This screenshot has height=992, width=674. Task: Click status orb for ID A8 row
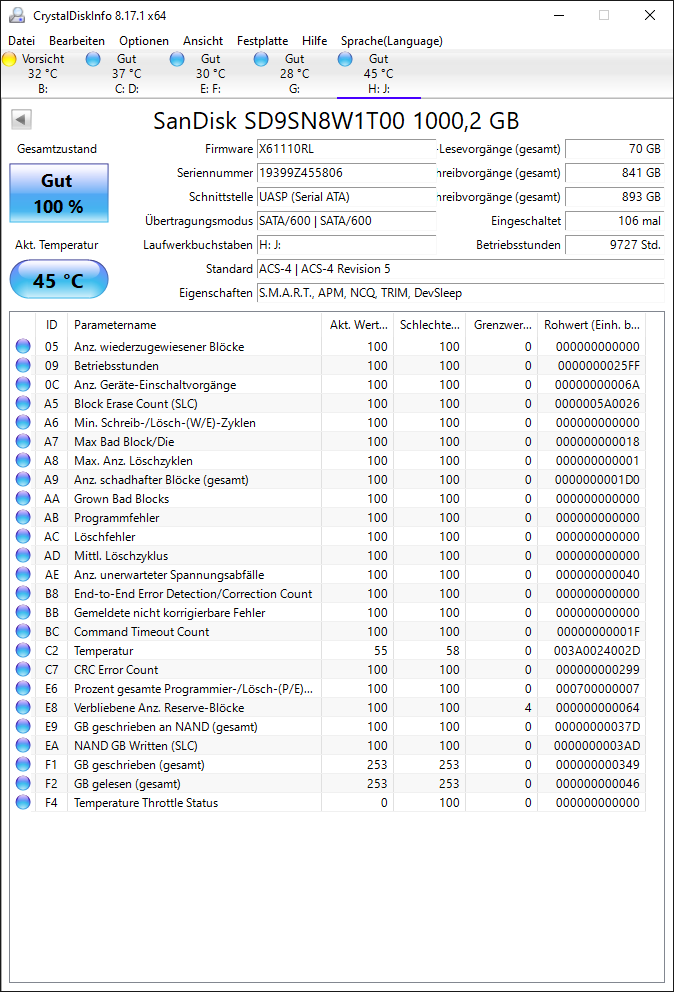tap(23, 460)
